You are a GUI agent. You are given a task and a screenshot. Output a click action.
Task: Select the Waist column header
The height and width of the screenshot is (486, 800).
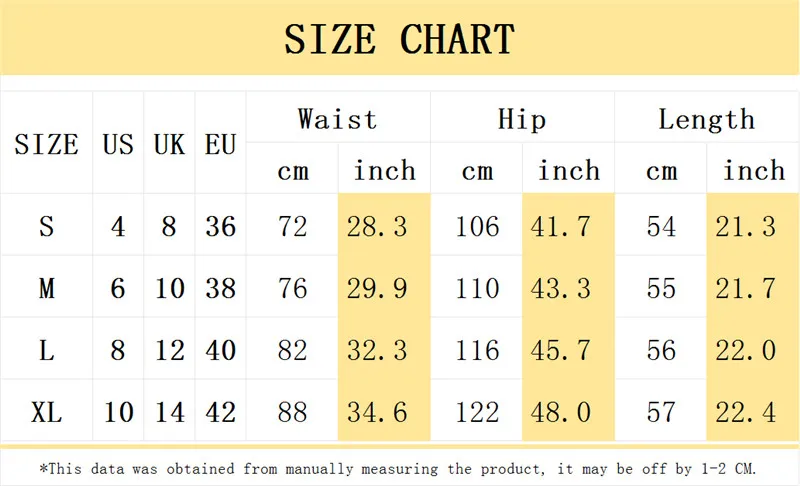point(338,119)
